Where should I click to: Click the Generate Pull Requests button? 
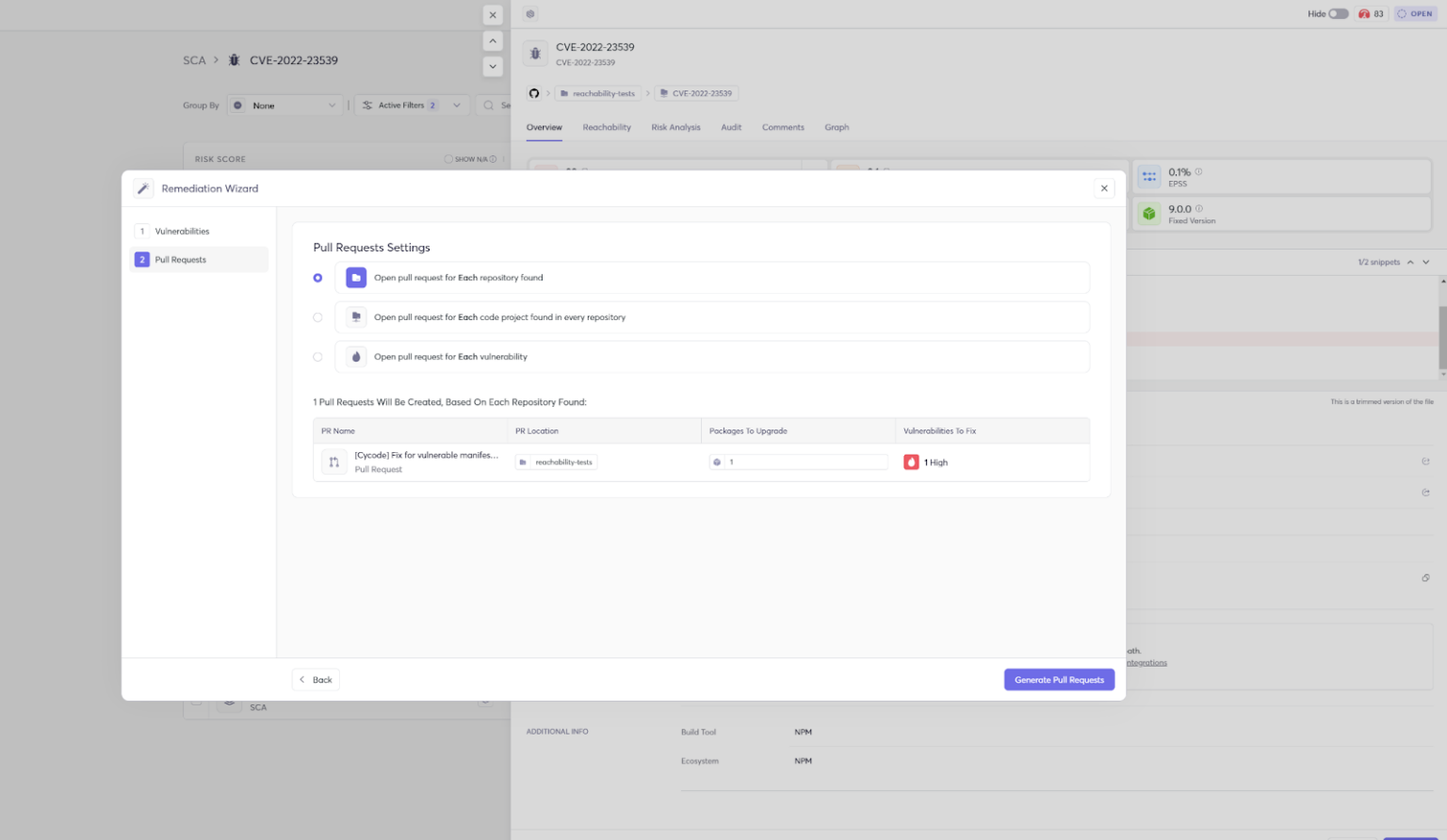click(1059, 680)
